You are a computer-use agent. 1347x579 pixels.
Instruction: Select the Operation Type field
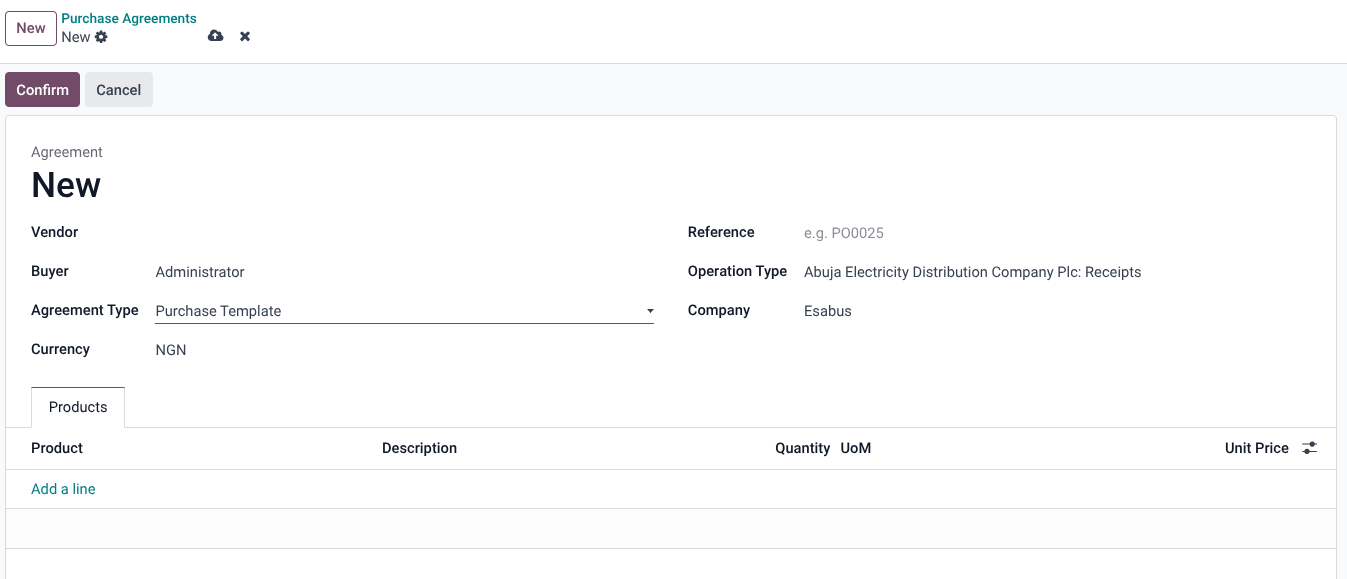[972, 271]
